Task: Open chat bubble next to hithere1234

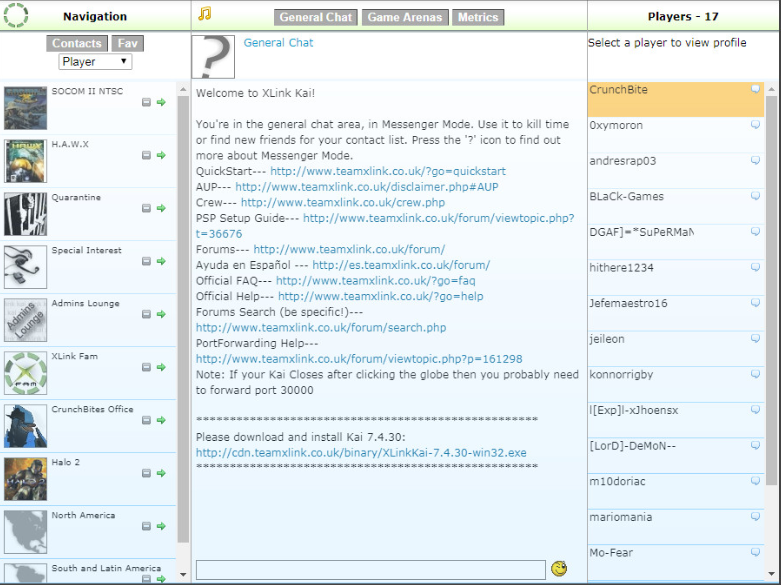Action: [756, 267]
